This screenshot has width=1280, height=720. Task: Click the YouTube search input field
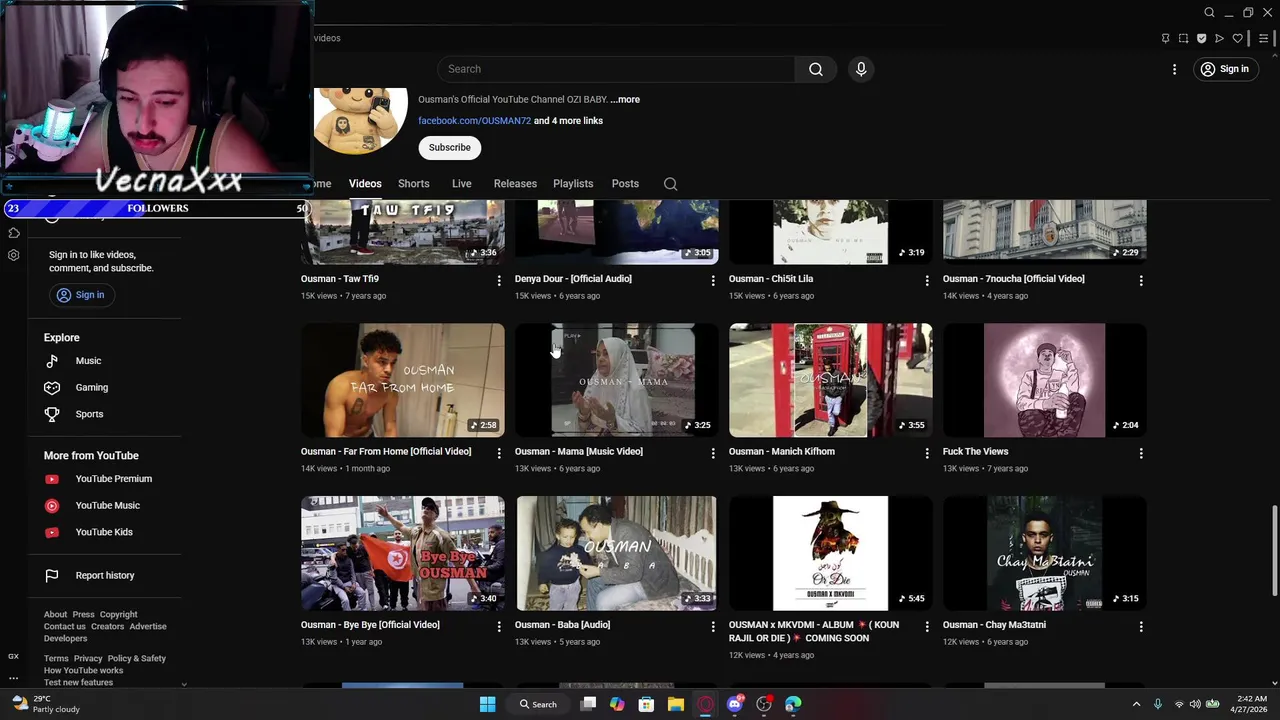coord(616,69)
